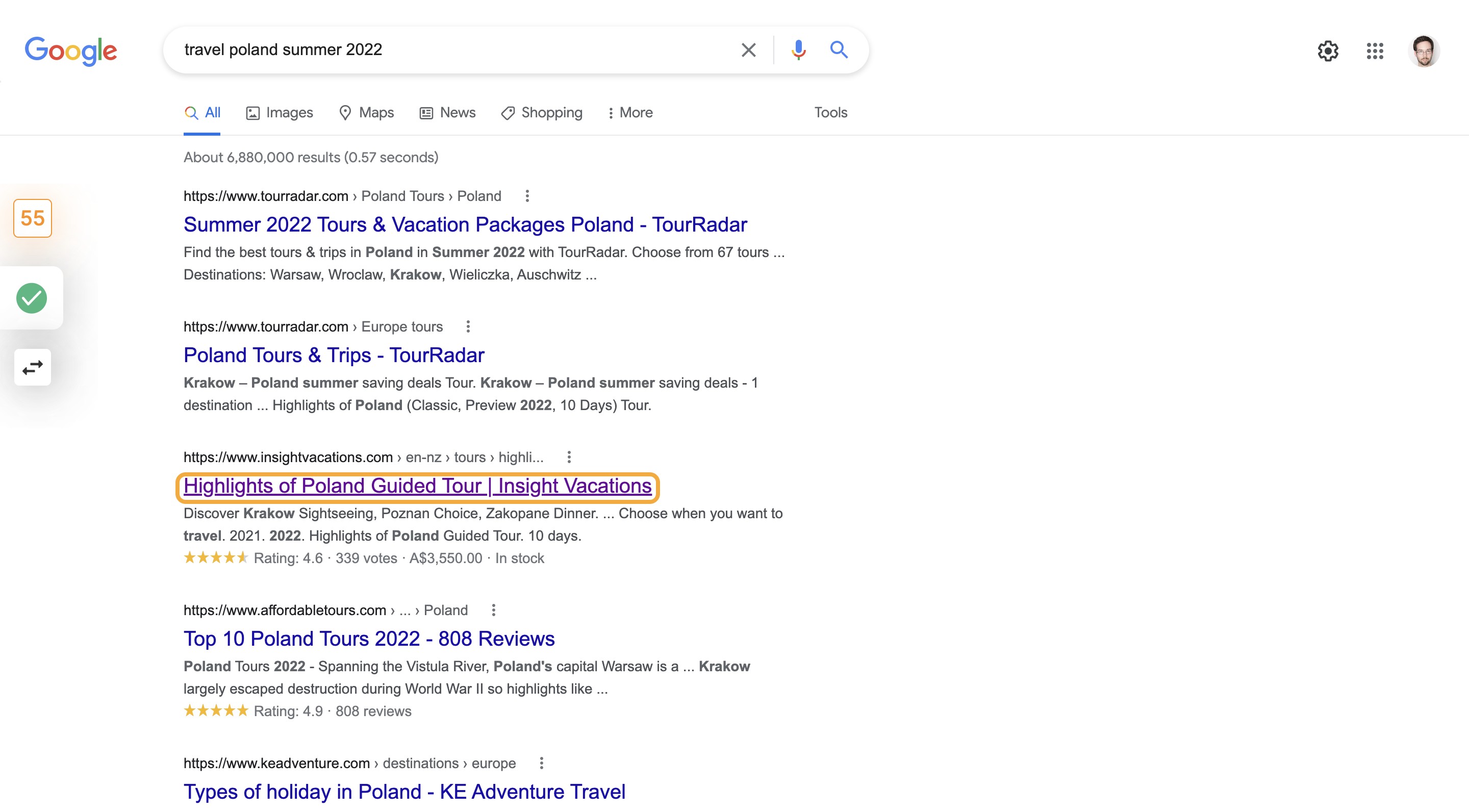Select the All results tab

click(202, 113)
